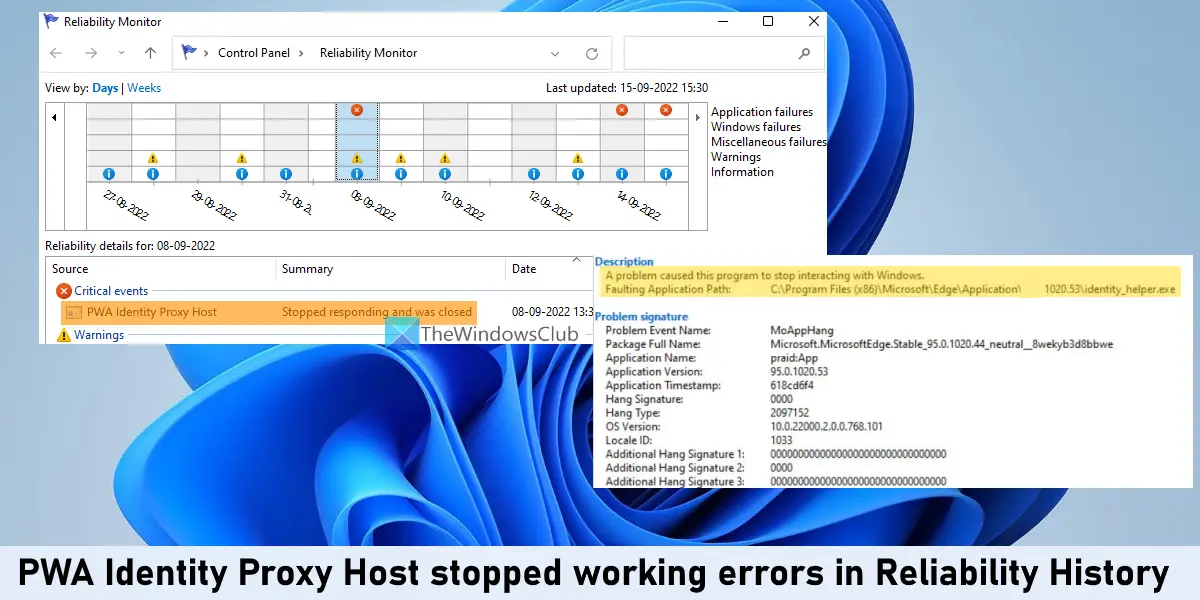The image size is (1200, 600).
Task: Click the warning icon in selected 08-09-2022 column
Action: (357, 158)
